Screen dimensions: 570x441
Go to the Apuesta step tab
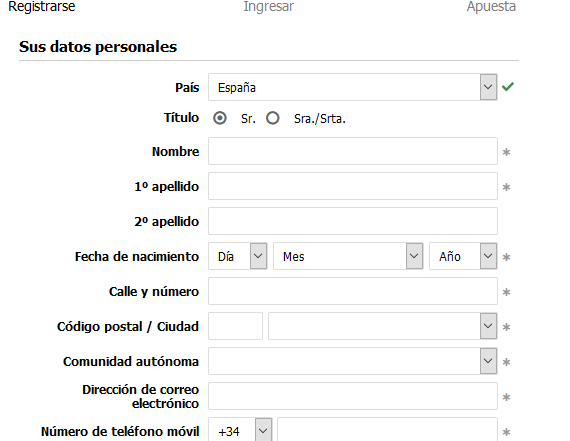point(491,6)
